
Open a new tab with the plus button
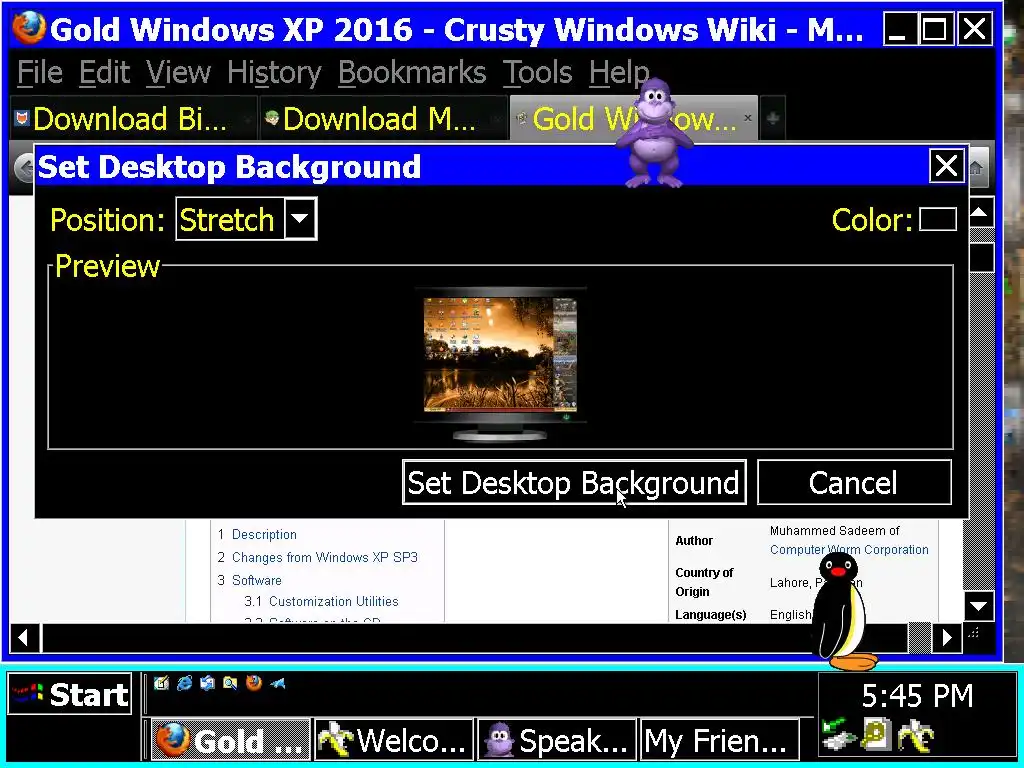click(x=773, y=118)
